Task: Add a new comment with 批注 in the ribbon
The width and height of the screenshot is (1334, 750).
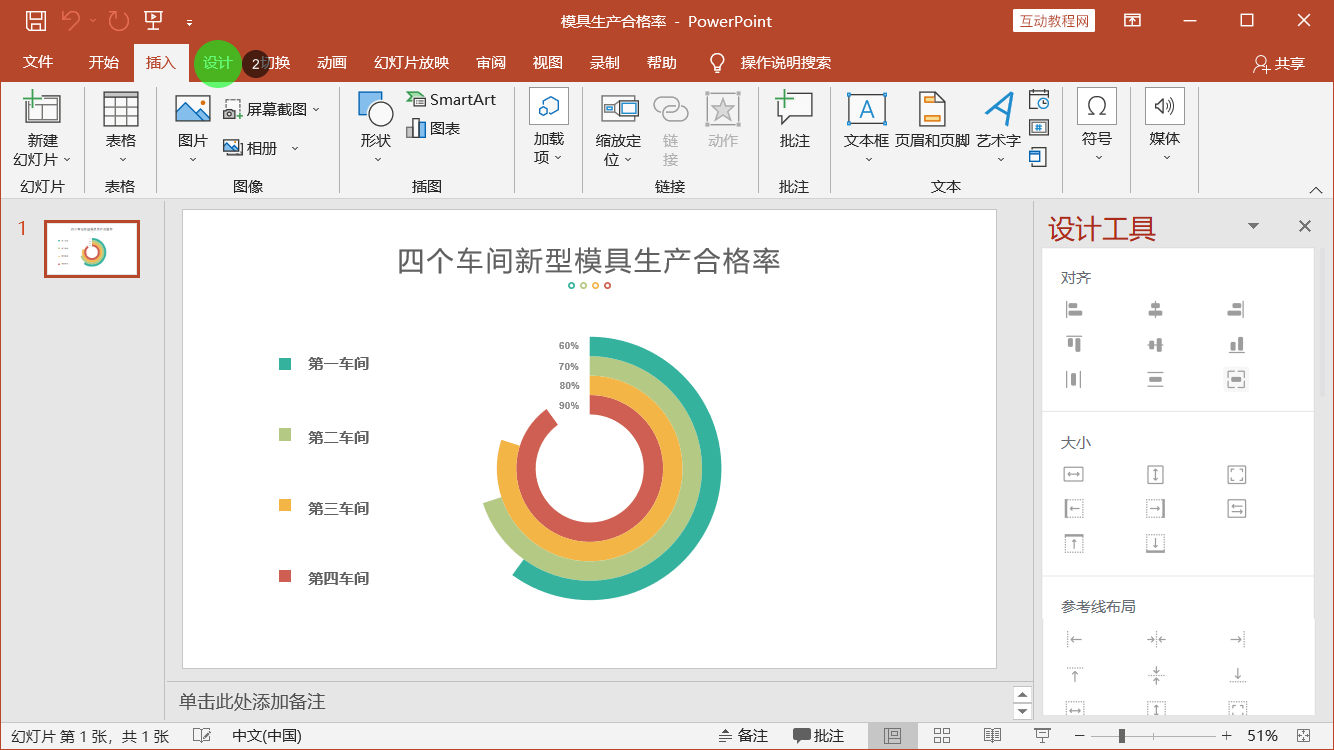Action: 794,121
